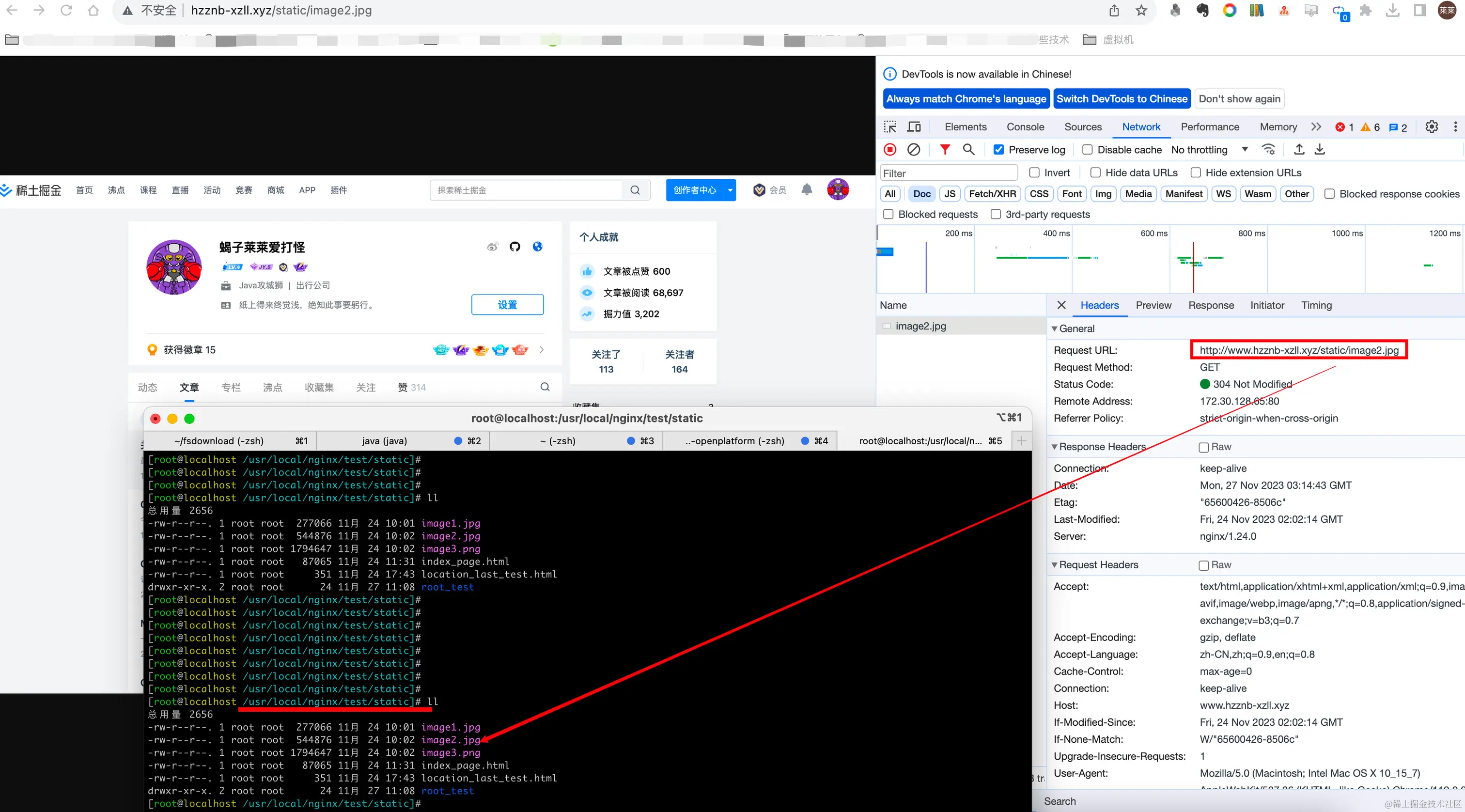Screen dimensions: 1465x812
Task: Click the clear network log icon
Action: (913, 150)
